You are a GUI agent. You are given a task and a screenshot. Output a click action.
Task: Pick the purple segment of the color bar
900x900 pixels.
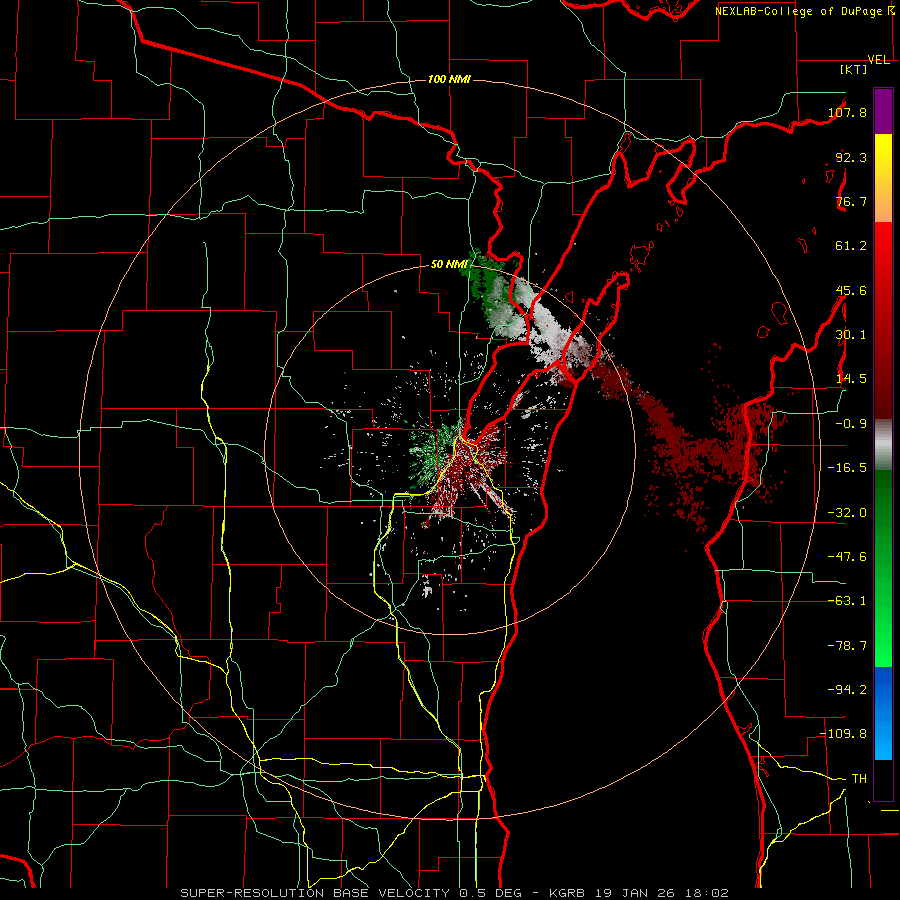click(883, 111)
